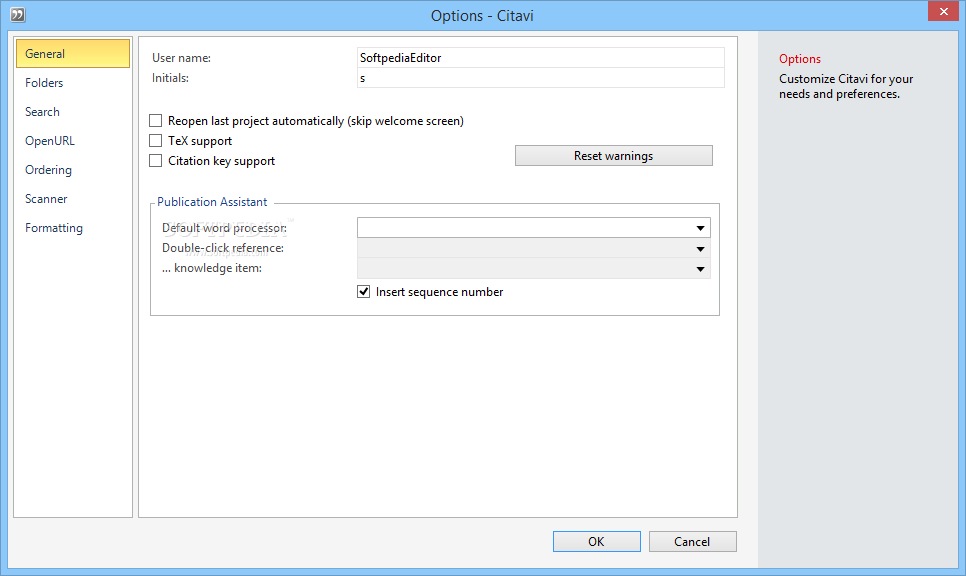
Task: Open the Search options category
Action: coord(73,112)
